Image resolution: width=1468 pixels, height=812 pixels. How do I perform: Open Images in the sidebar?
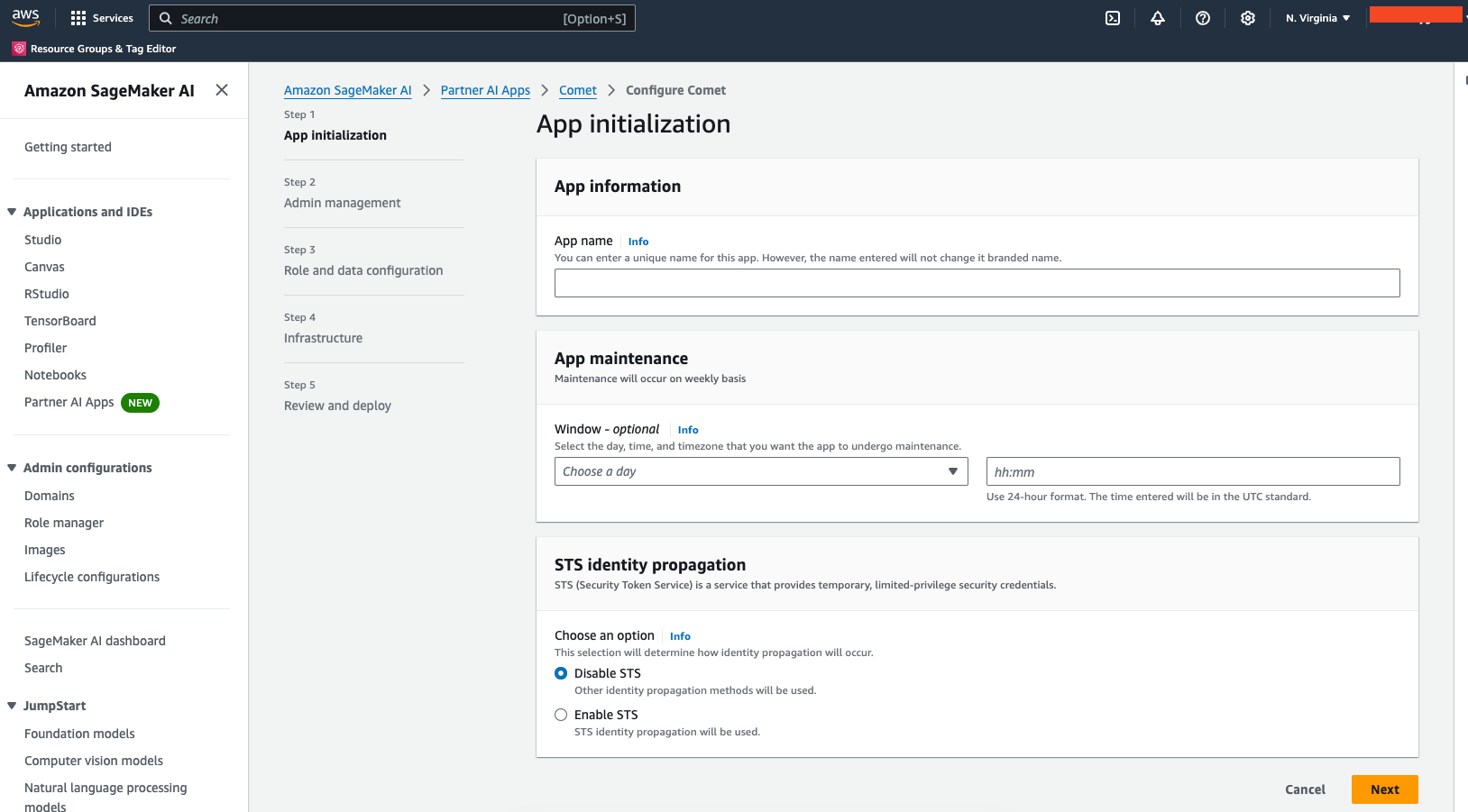45,550
